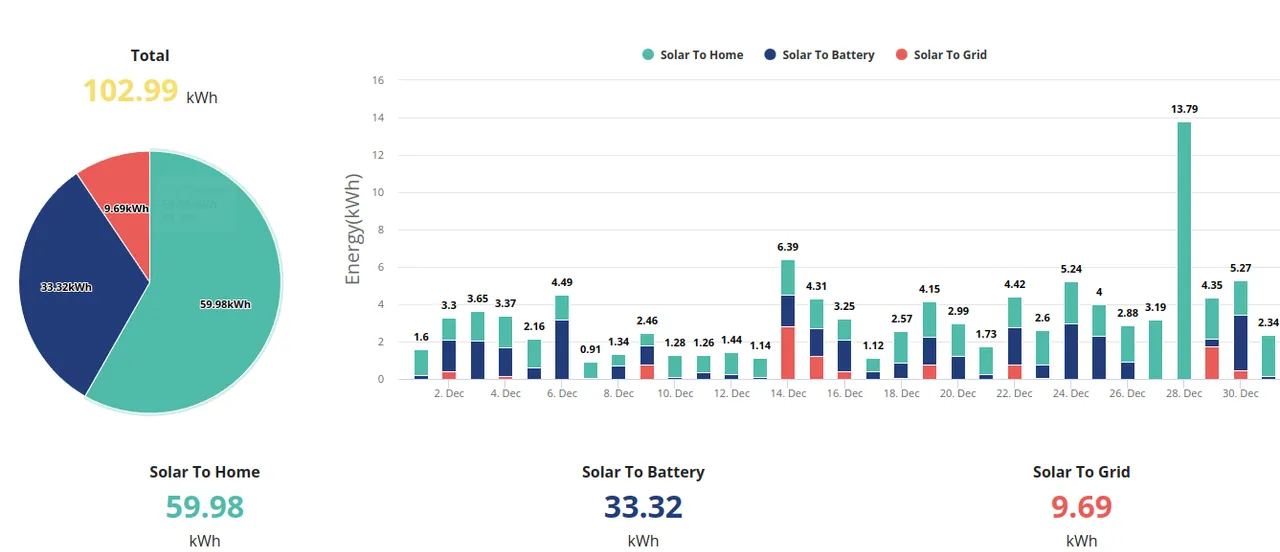Click the 9.69kWh pie label
The width and height of the screenshot is (1280, 552).
pyautogui.click(x=126, y=209)
